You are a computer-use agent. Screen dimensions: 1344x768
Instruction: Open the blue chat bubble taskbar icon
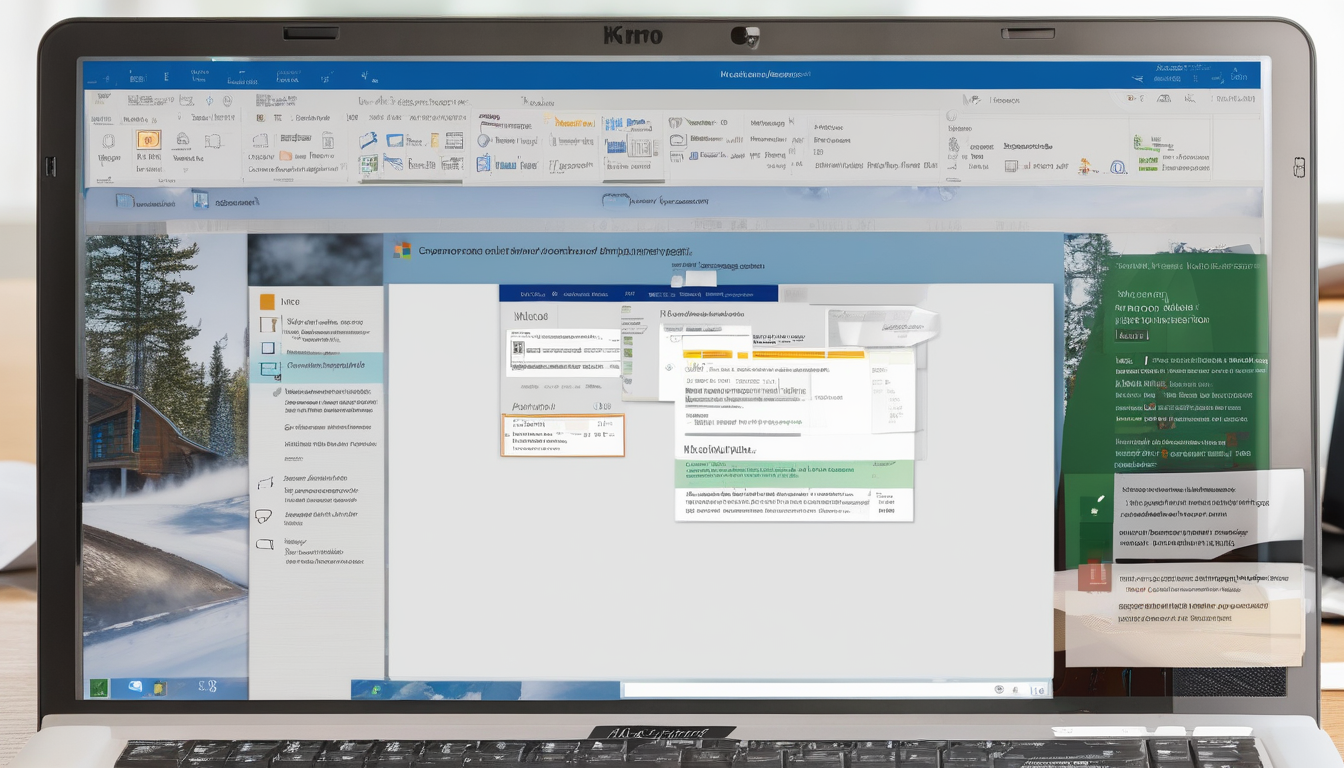pos(134,687)
